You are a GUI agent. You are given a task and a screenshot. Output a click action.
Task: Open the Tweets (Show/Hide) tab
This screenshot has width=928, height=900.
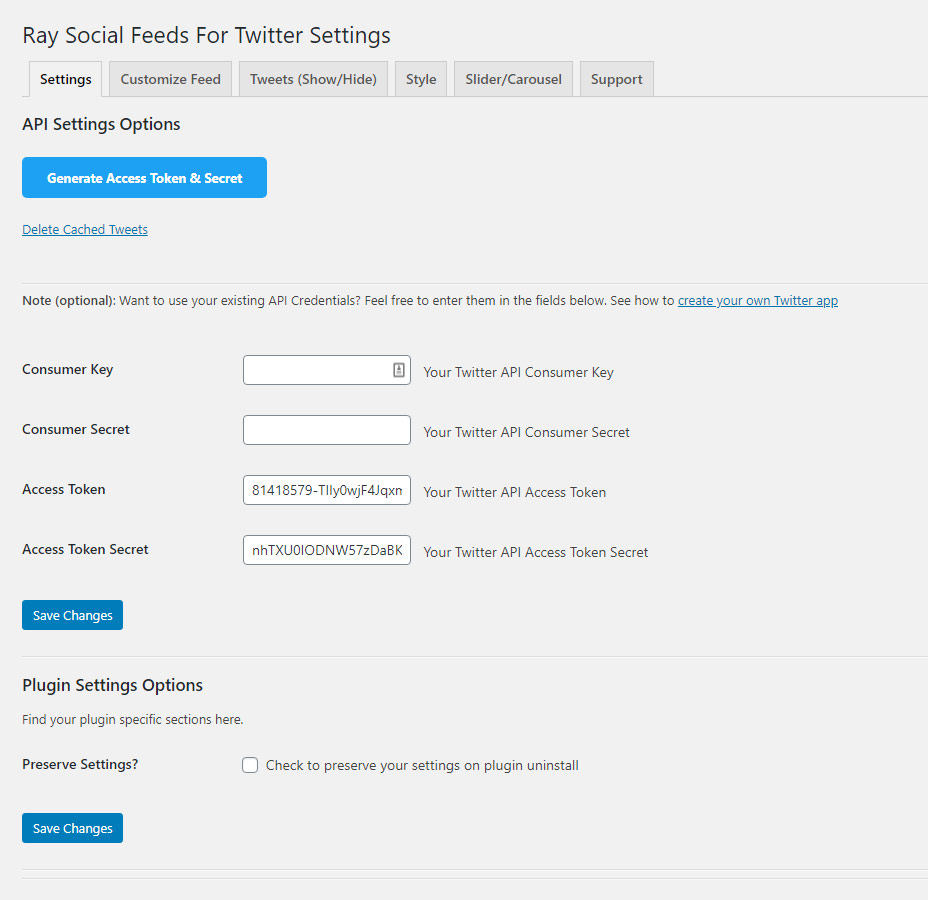313,79
